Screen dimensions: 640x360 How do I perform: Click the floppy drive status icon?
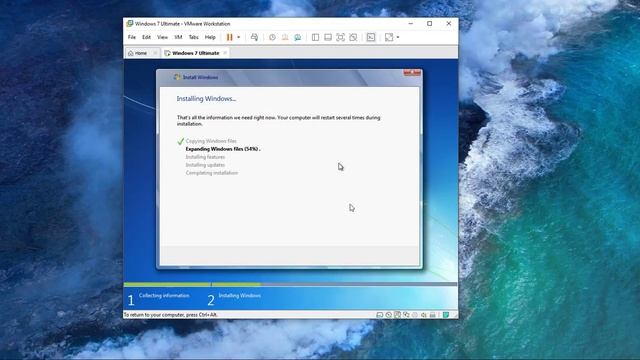tap(397, 314)
